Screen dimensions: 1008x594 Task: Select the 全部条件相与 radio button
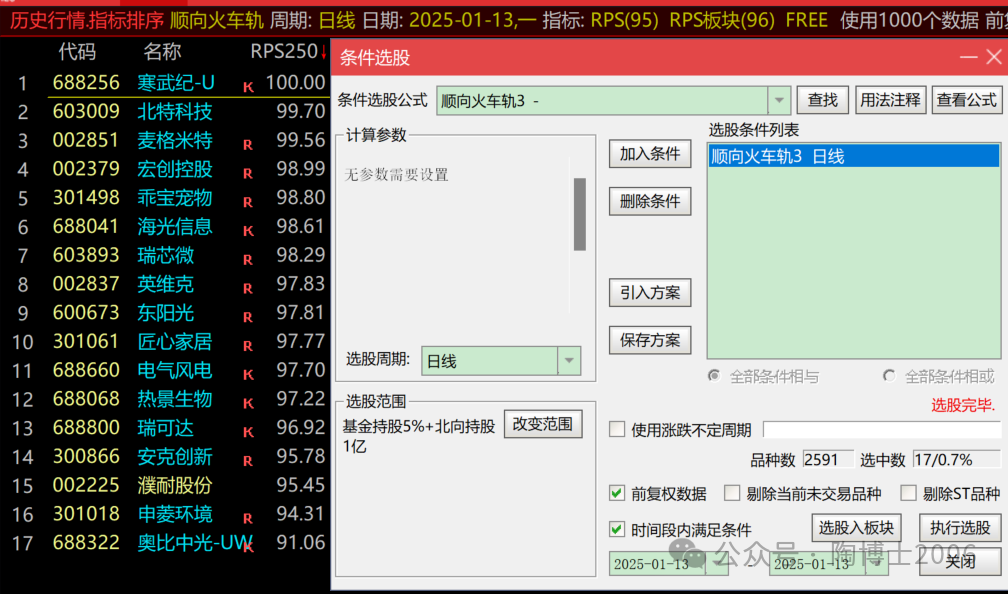point(714,375)
